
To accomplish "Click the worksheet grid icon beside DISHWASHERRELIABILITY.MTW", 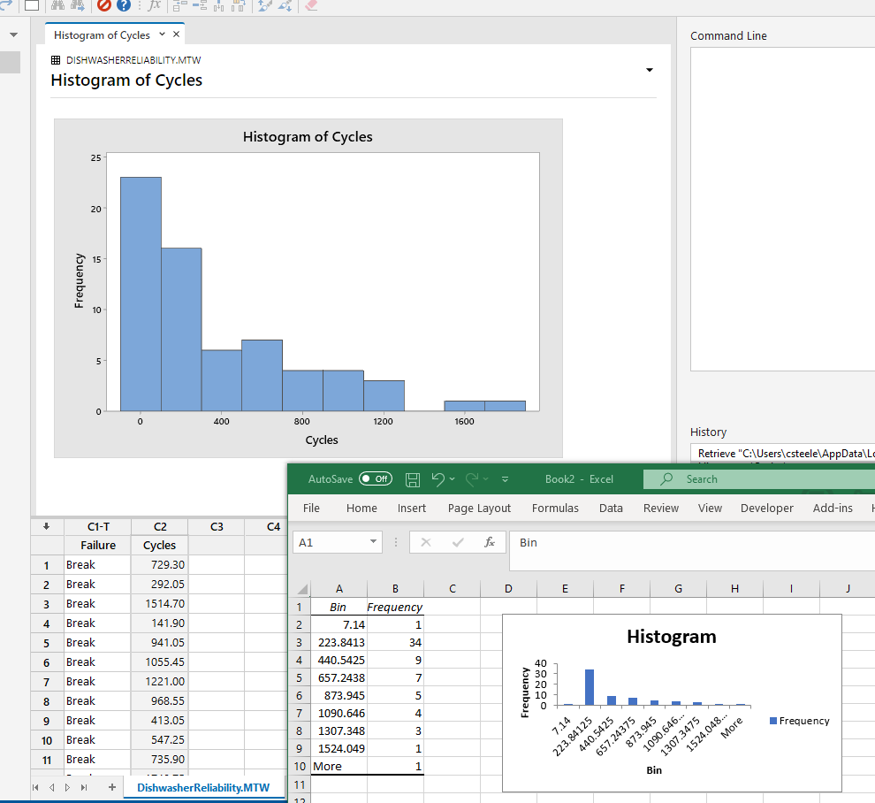I will 54,60.
